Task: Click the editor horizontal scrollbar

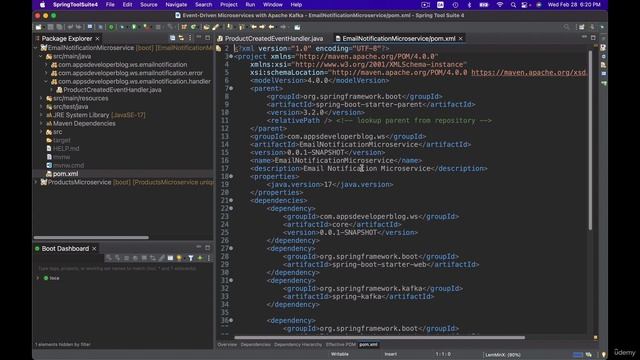Action: pyautogui.click(x=379, y=337)
